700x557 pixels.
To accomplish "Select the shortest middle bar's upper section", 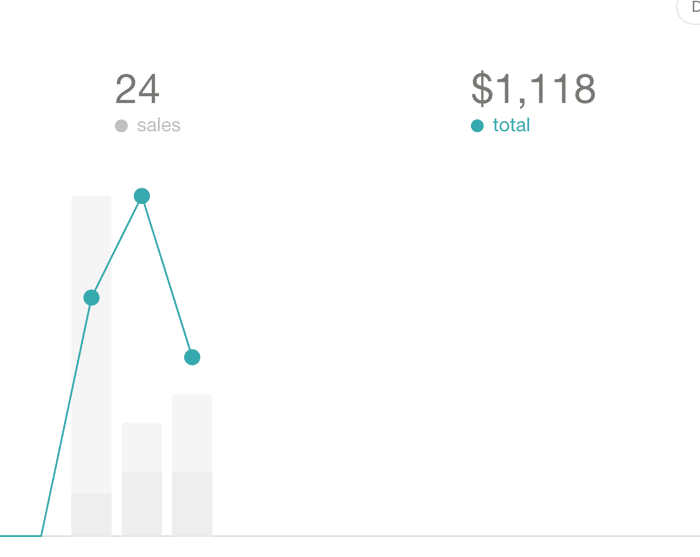I will point(142,447).
